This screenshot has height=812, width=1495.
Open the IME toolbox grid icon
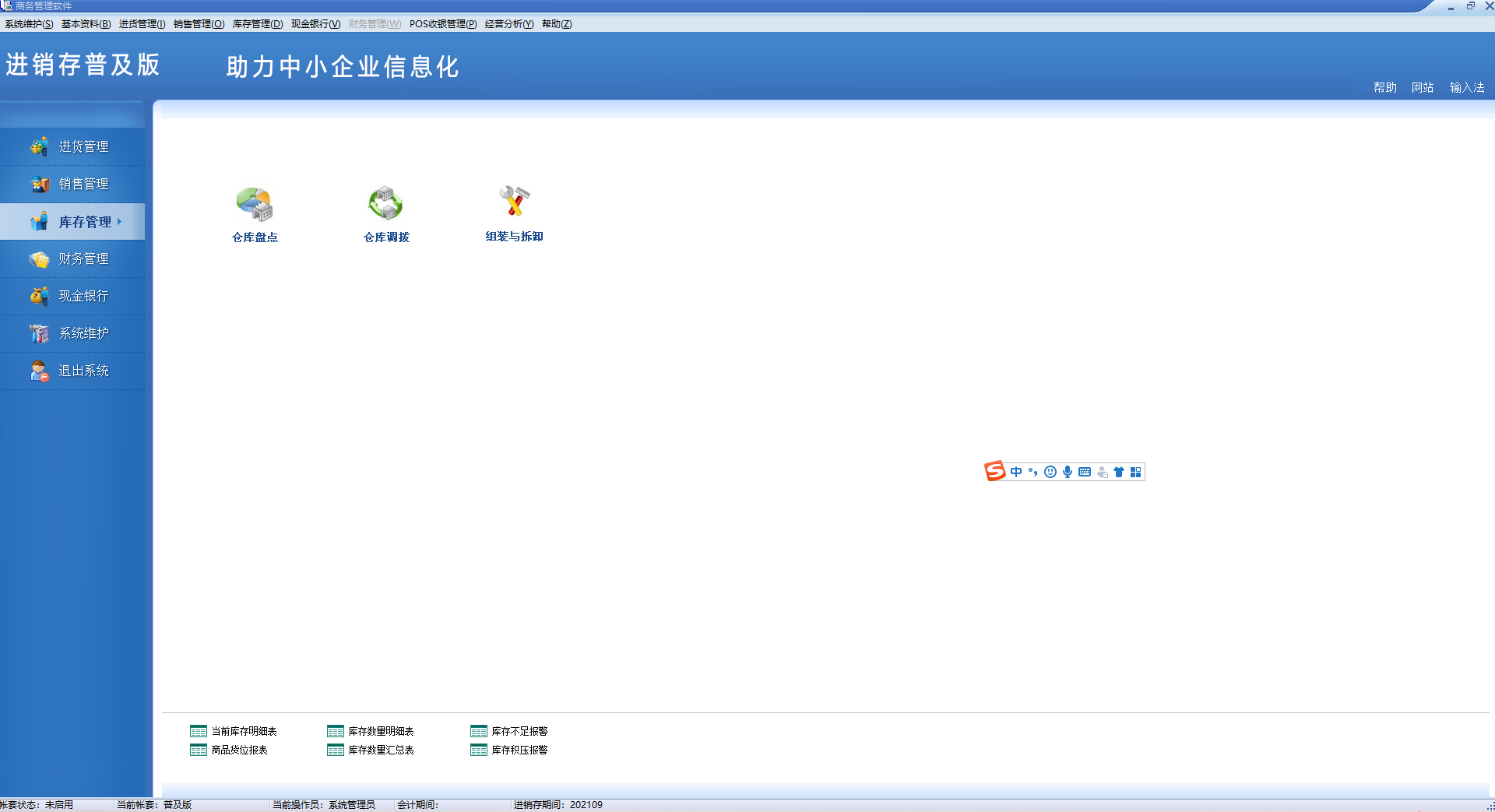click(x=1136, y=472)
